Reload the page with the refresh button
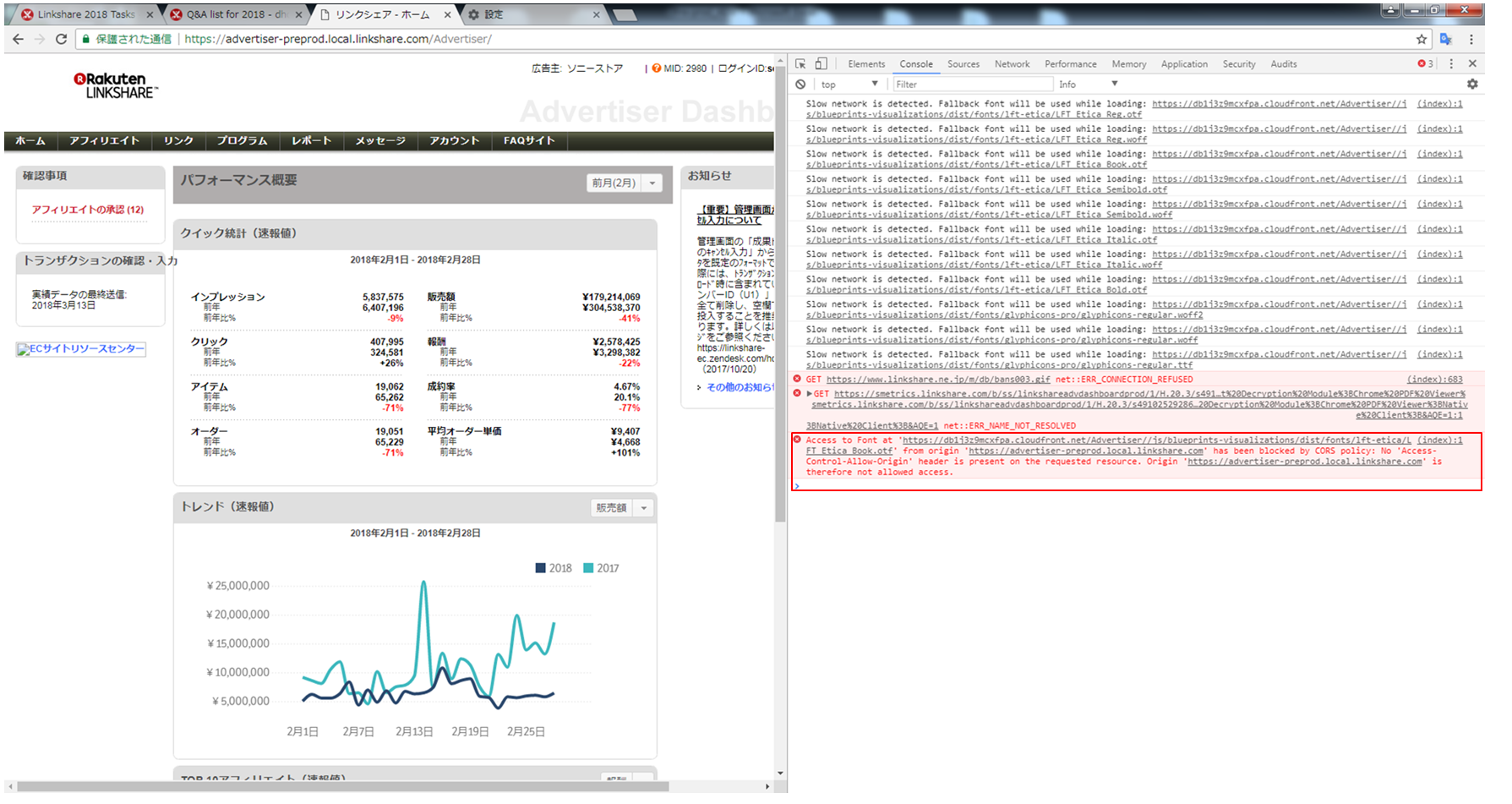This screenshot has width=1512, height=804. [61, 39]
